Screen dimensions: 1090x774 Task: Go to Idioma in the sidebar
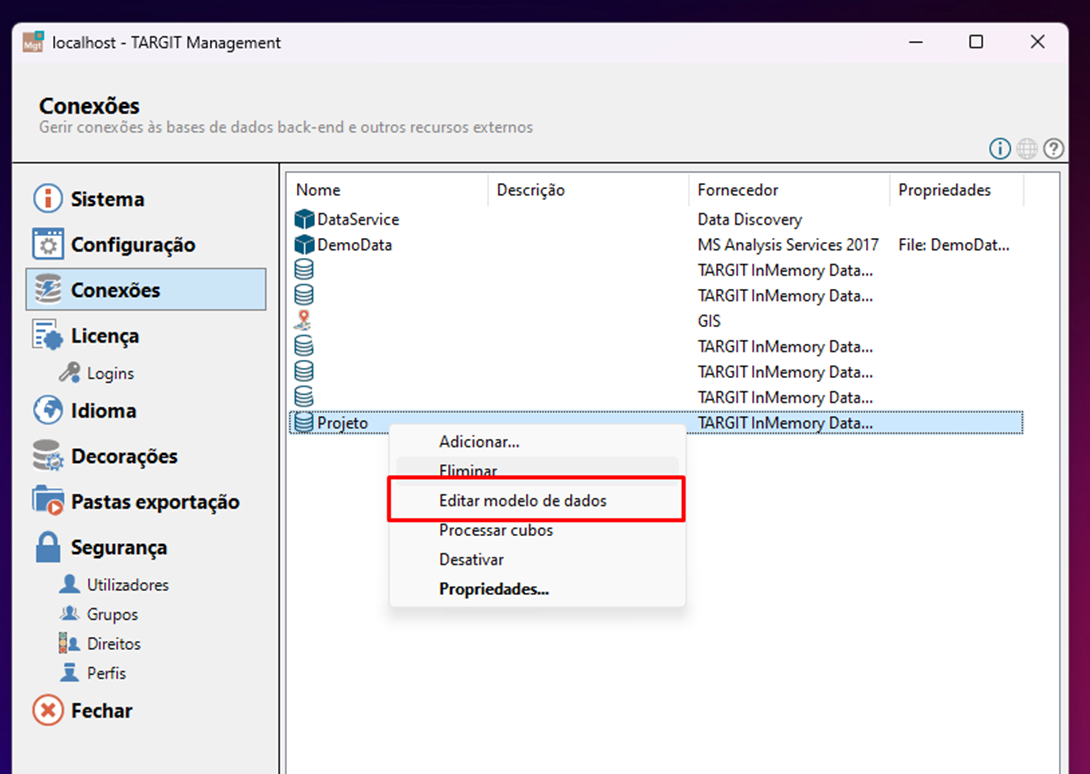tap(104, 411)
